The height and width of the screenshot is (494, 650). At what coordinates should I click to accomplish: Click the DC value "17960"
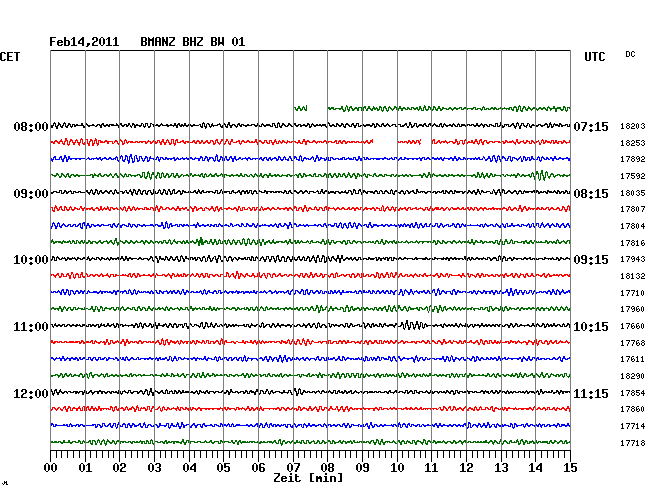(633, 309)
